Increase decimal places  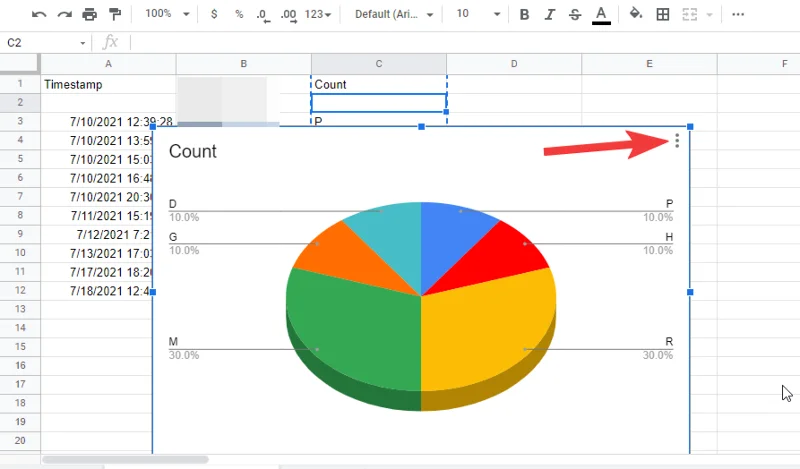(288, 15)
